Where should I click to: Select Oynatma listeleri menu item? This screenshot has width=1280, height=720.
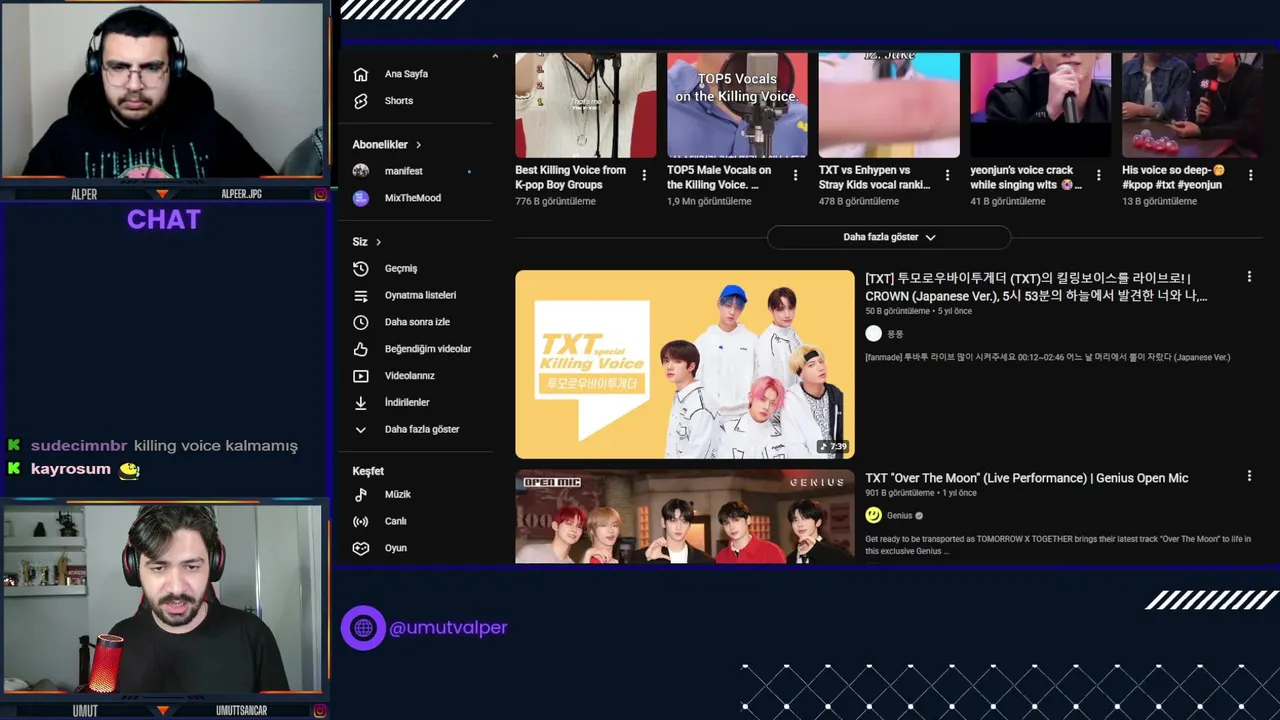[418, 296]
